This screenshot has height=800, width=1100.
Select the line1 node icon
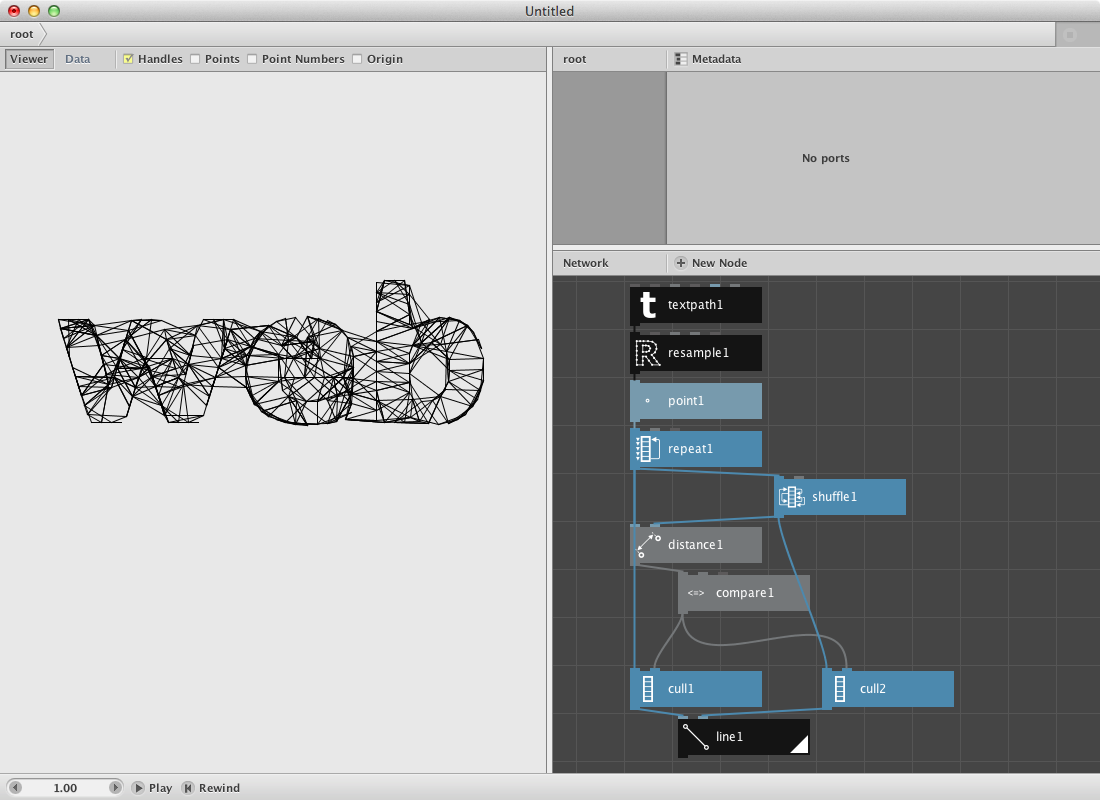[x=696, y=737]
